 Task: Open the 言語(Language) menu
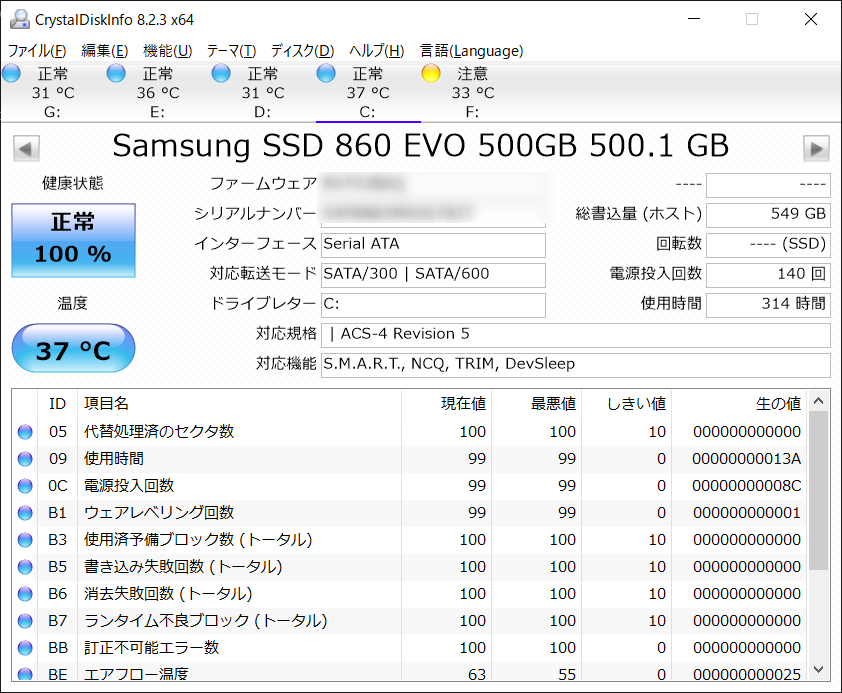[x=471, y=50]
